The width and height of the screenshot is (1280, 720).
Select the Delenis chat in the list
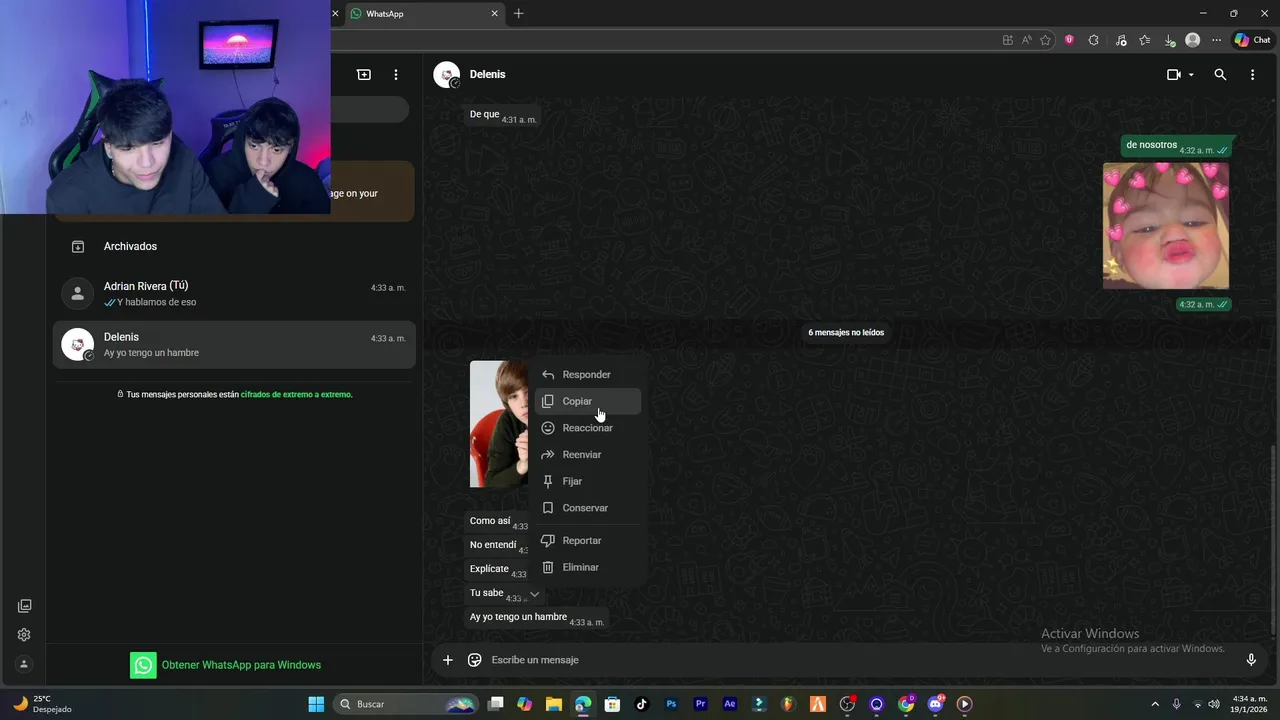(234, 344)
